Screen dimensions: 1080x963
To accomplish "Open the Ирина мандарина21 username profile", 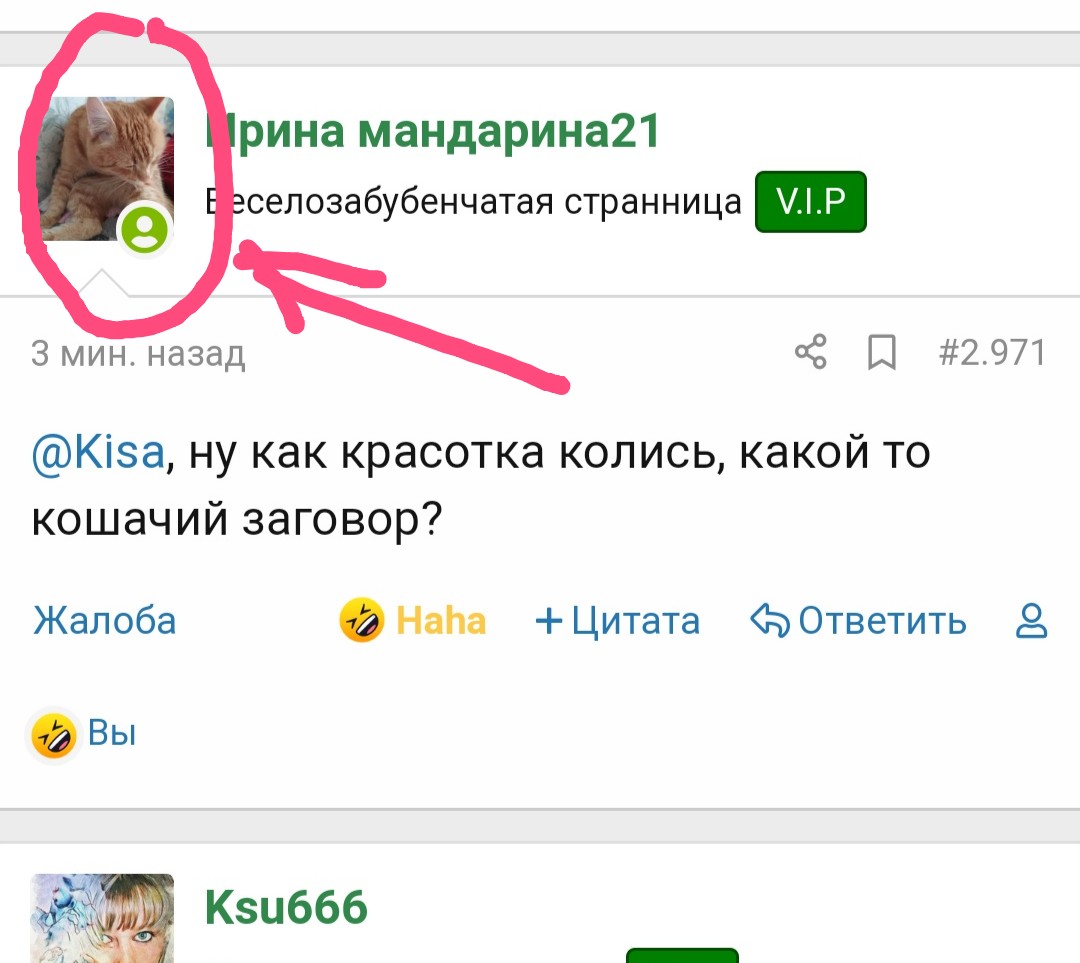I will pyautogui.click(x=433, y=131).
